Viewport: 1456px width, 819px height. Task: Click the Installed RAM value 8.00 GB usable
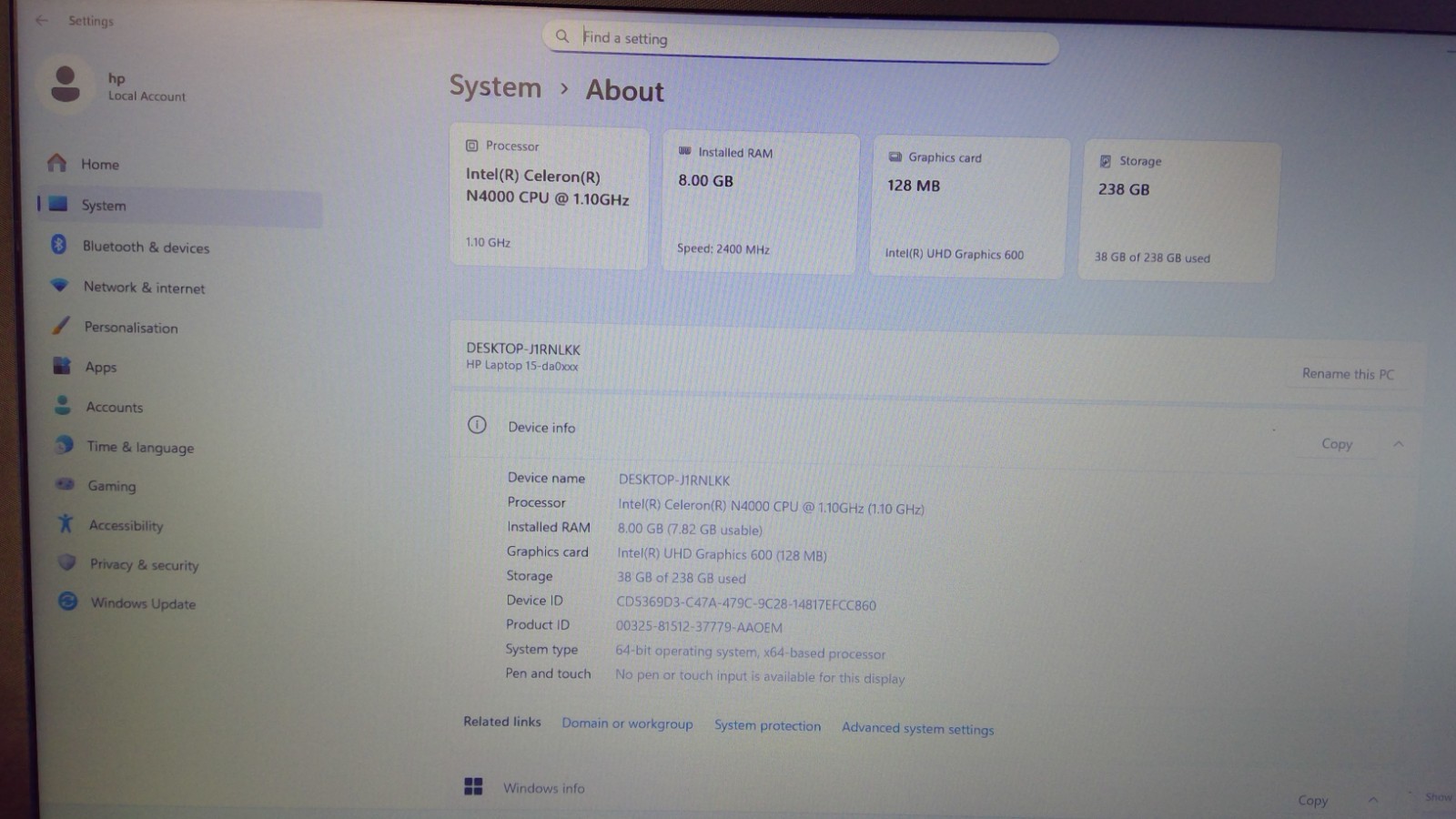click(x=690, y=529)
